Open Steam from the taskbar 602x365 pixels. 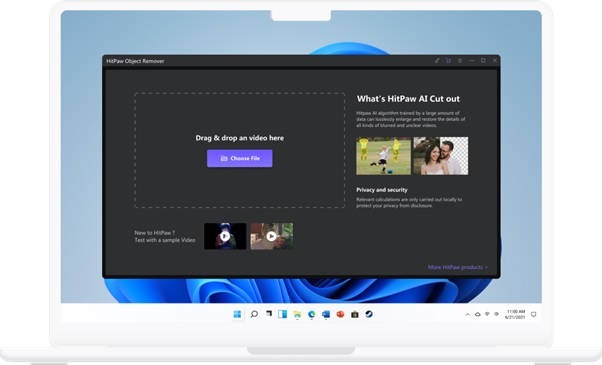tap(369, 314)
